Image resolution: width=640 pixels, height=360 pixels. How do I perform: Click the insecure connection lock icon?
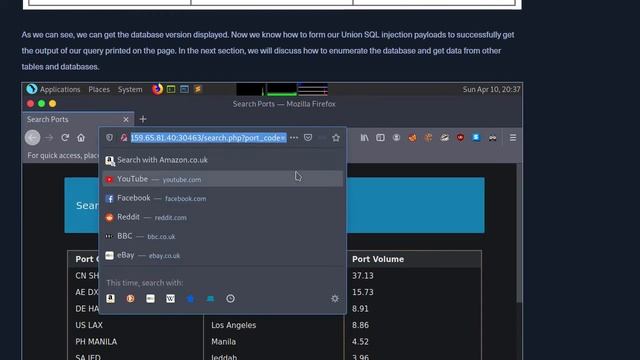(x=124, y=138)
